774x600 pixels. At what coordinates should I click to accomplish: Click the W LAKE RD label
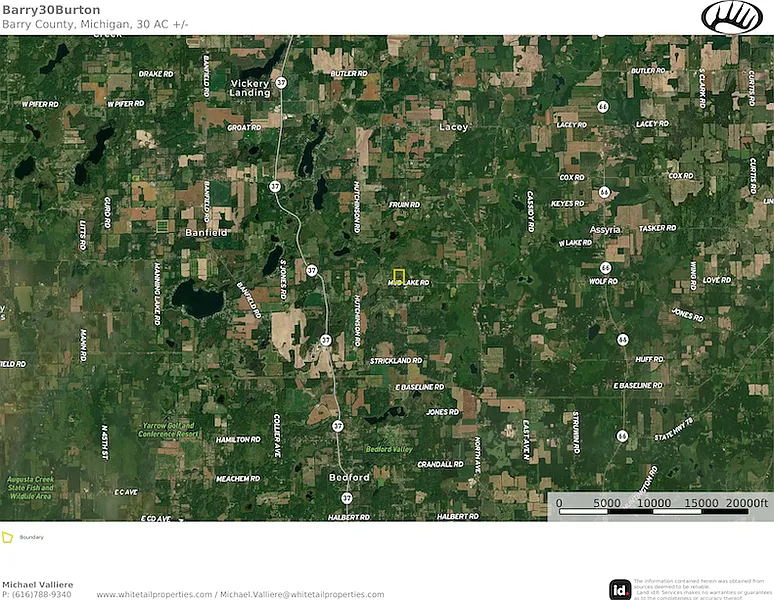(x=575, y=243)
